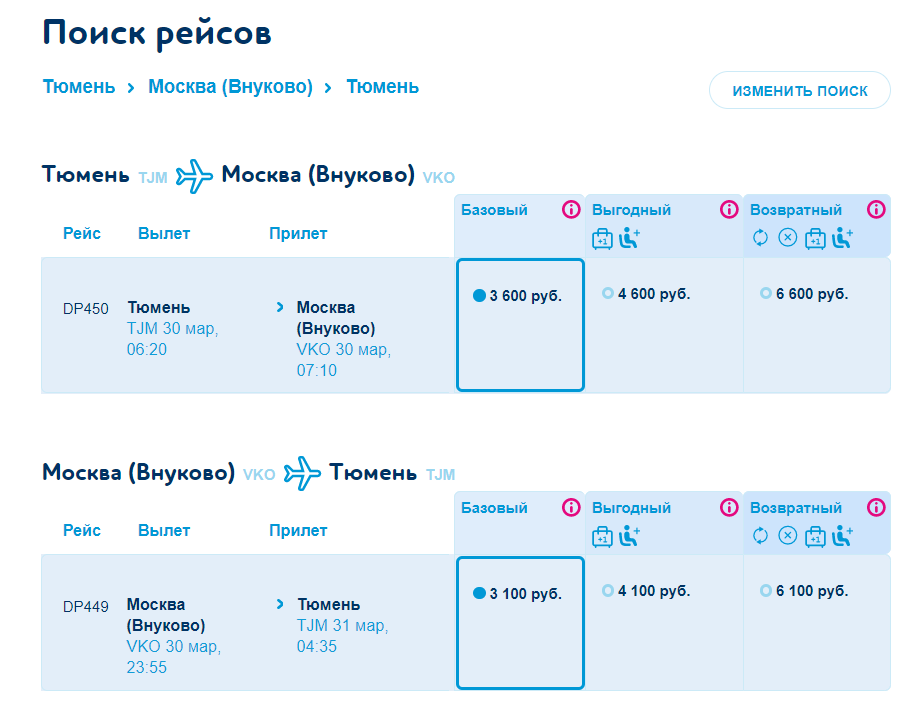Show Возвратный fare info for Москва–Тюмень flight
The height and width of the screenshot is (711, 917).
(876, 507)
